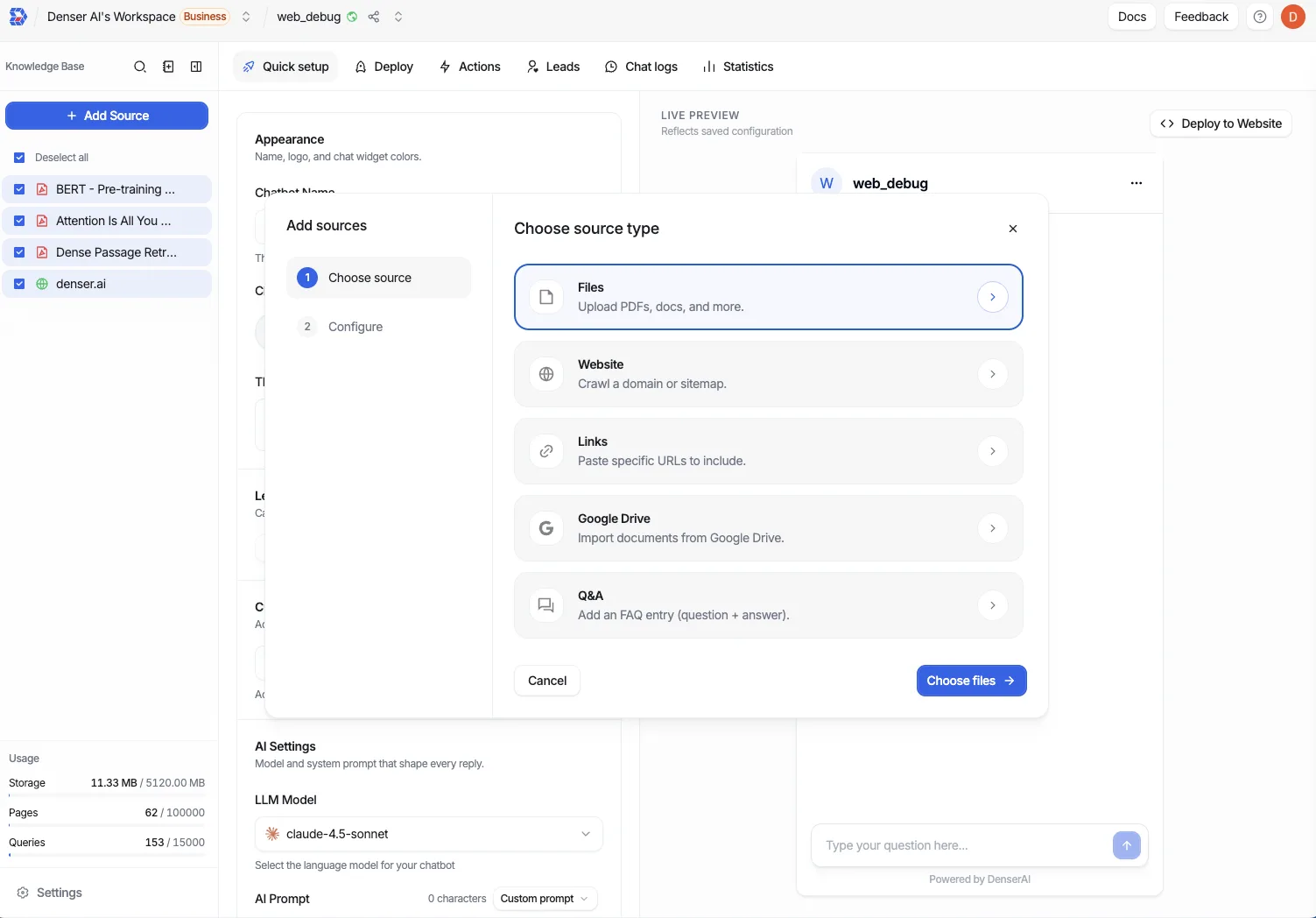This screenshot has height=918, width=1316.
Task: Uncheck the Dense Passage Retr... source checkbox
Action: (x=19, y=252)
